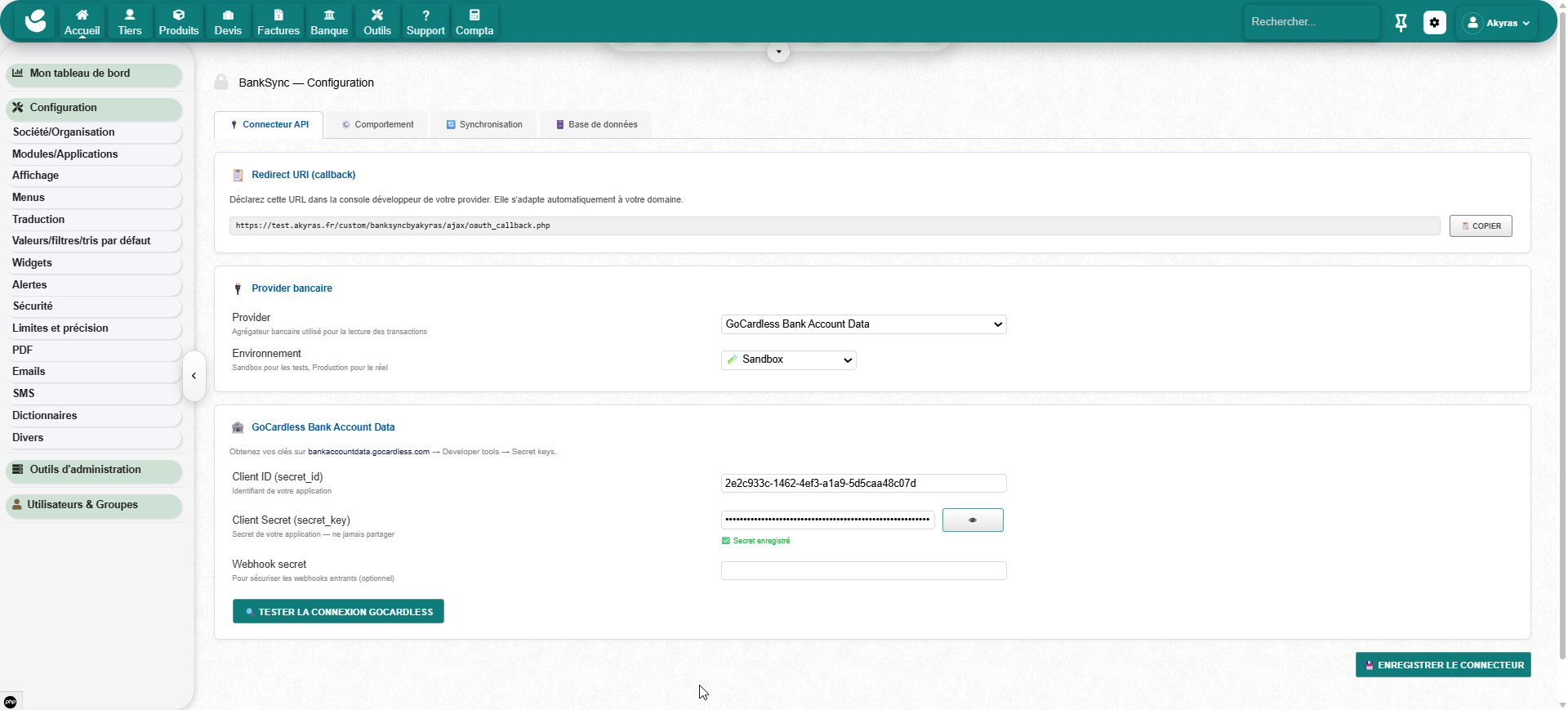Click the Webhook secret input field
Image resolution: width=1568 pixels, height=710 pixels.
863,571
